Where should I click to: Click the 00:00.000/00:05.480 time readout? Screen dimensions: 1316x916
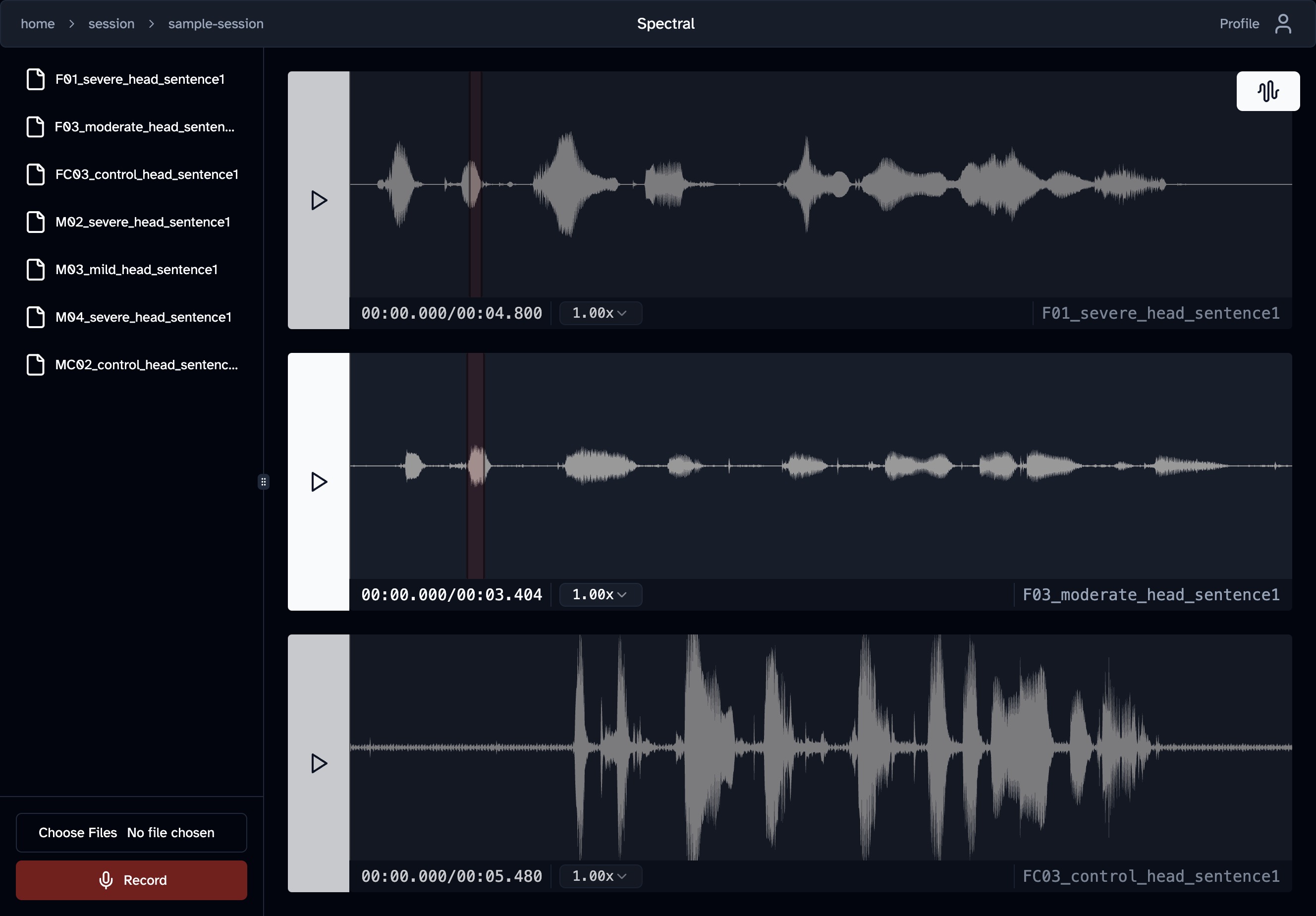(451, 876)
